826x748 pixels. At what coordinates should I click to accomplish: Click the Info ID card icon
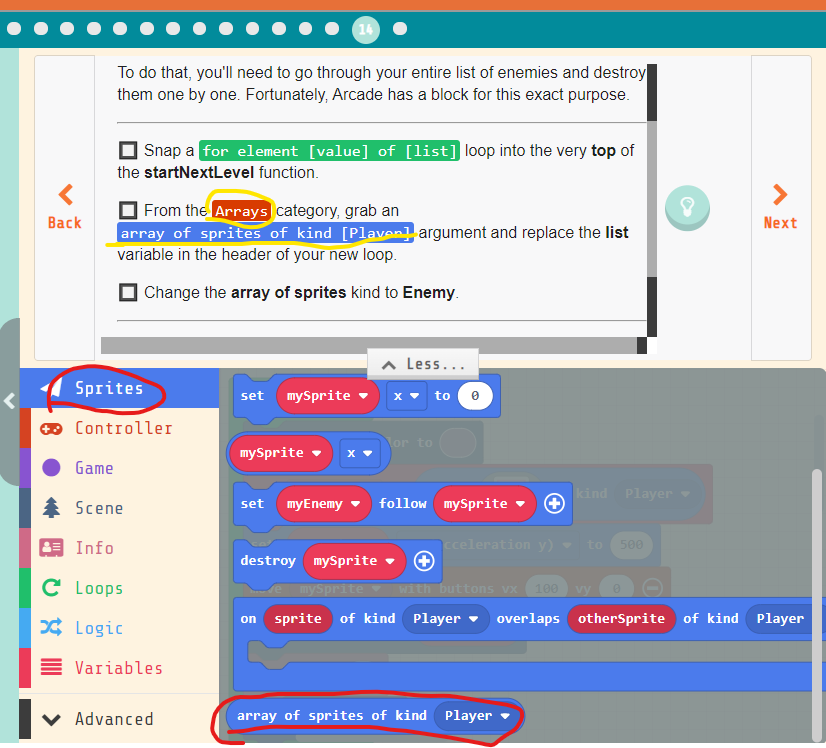(51, 548)
